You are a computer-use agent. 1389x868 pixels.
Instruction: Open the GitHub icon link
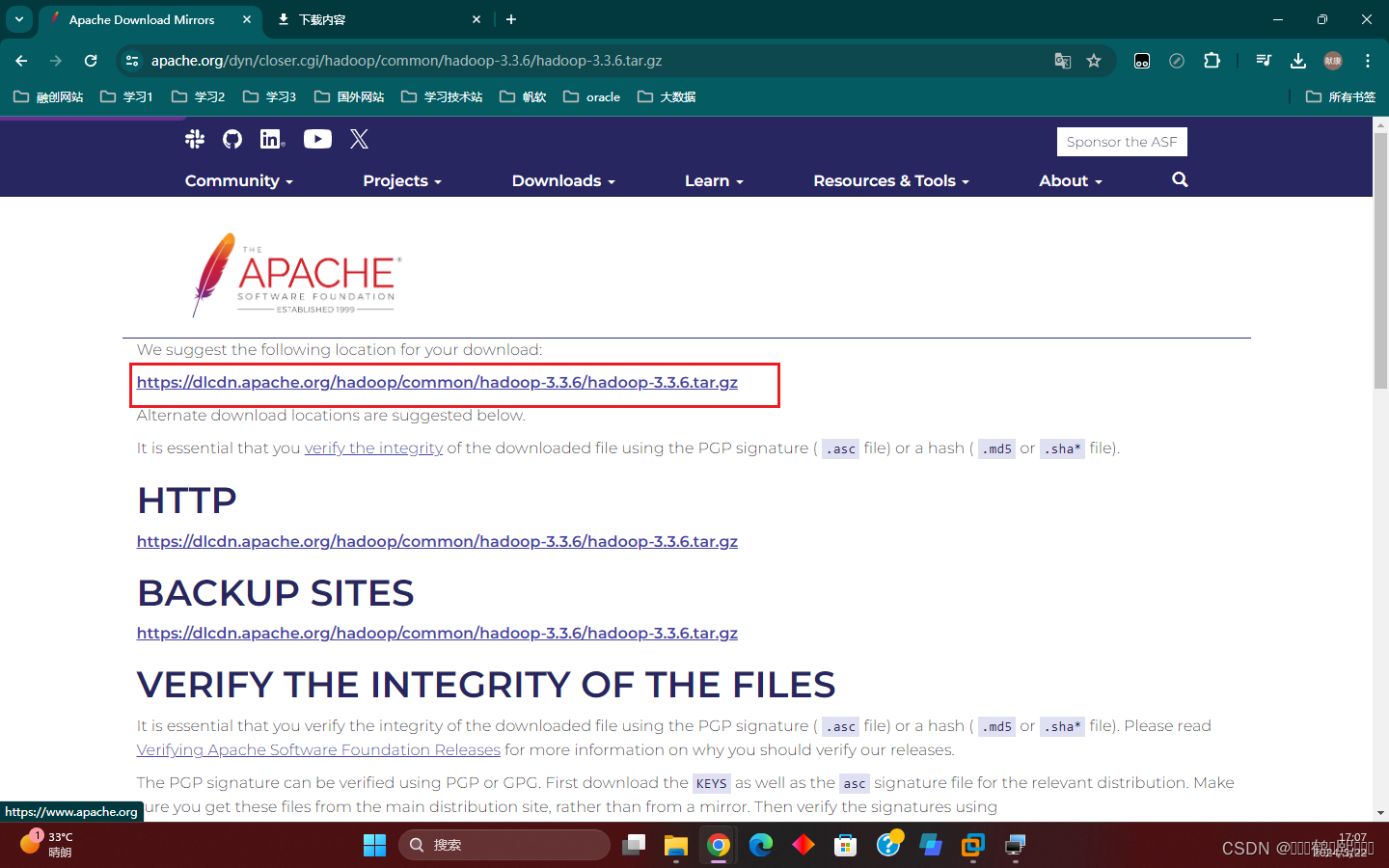232,139
